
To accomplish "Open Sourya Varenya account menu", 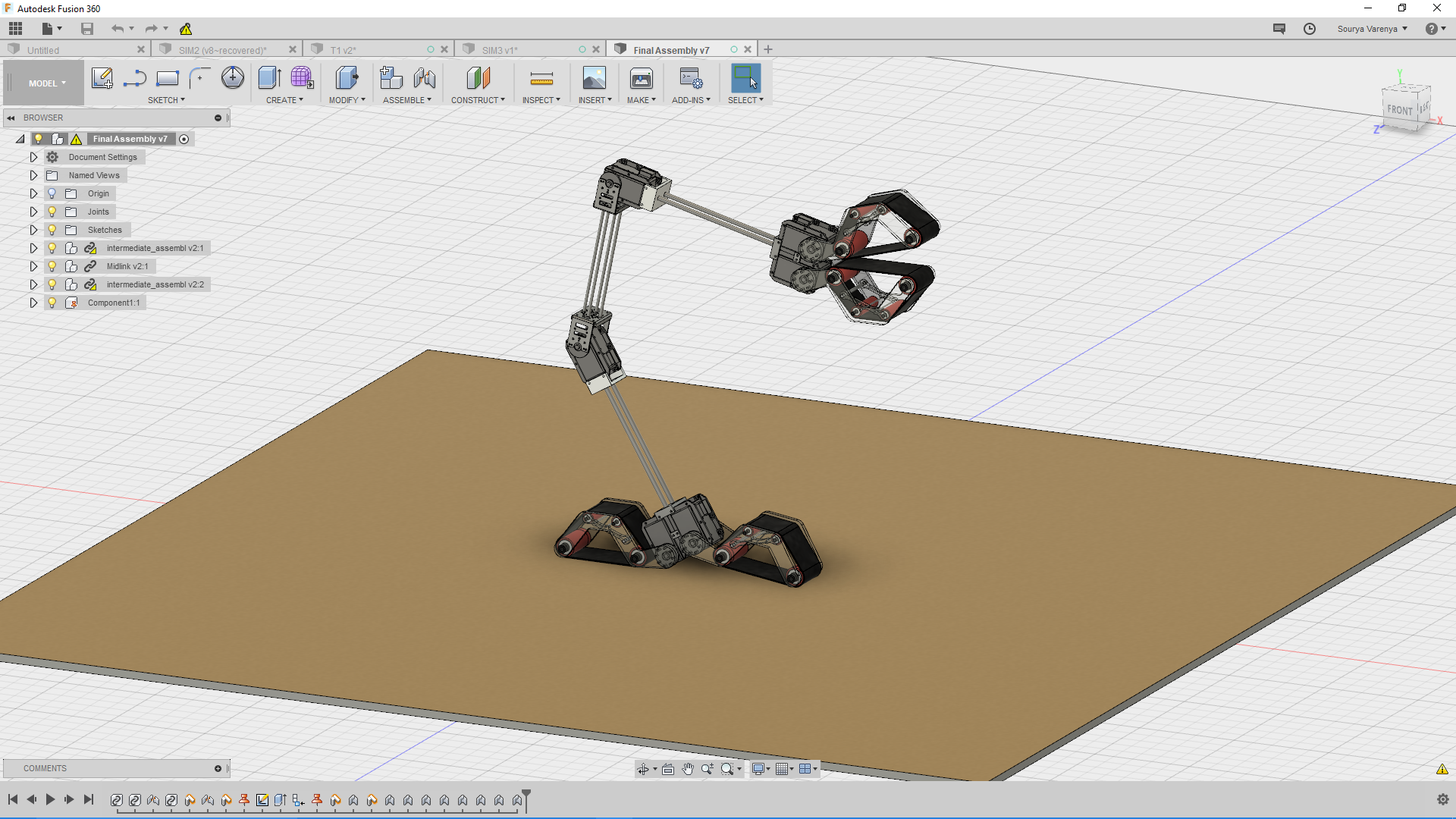I will (x=1372, y=29).
